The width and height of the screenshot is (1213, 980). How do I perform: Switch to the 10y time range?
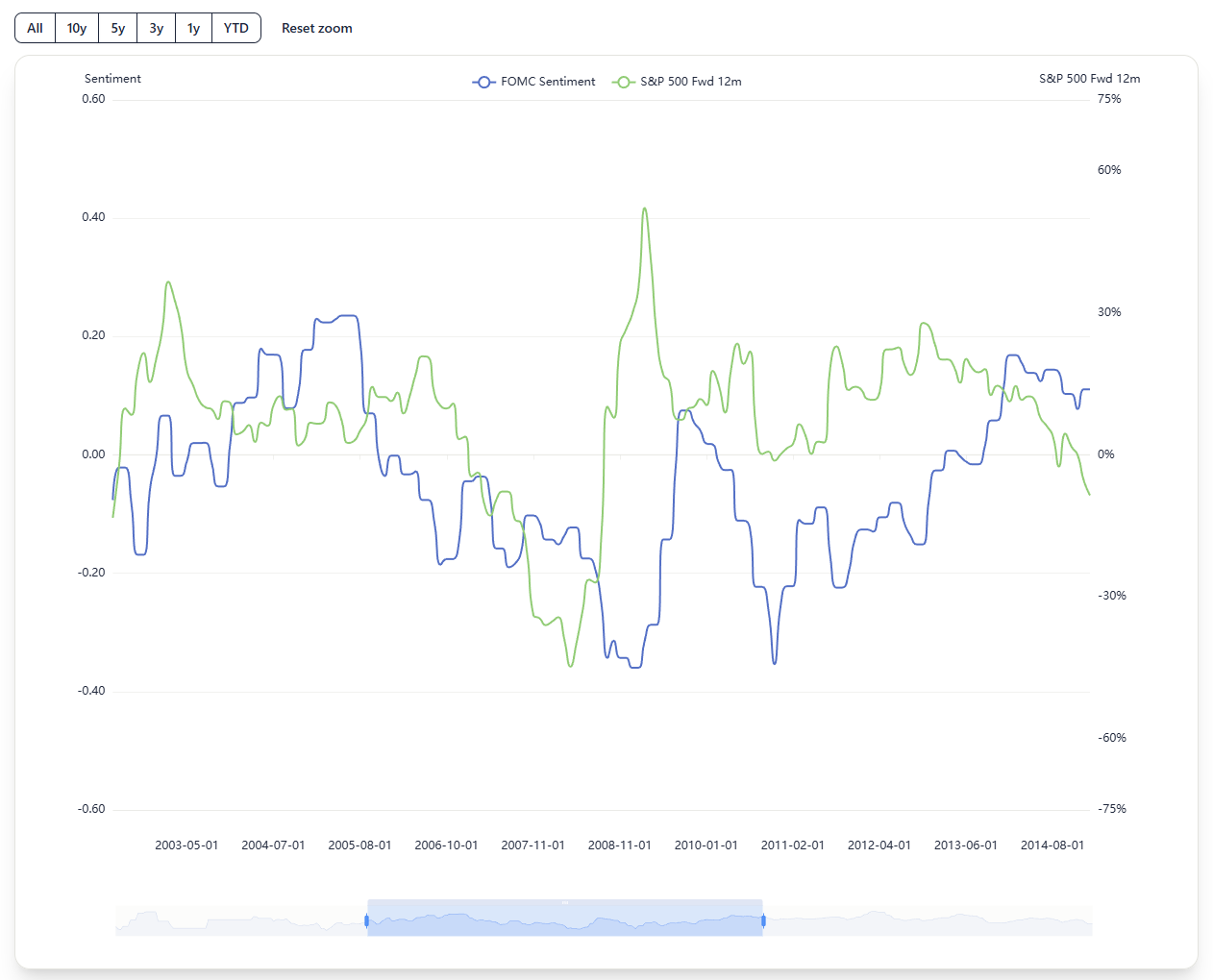(x=77, y=28)
